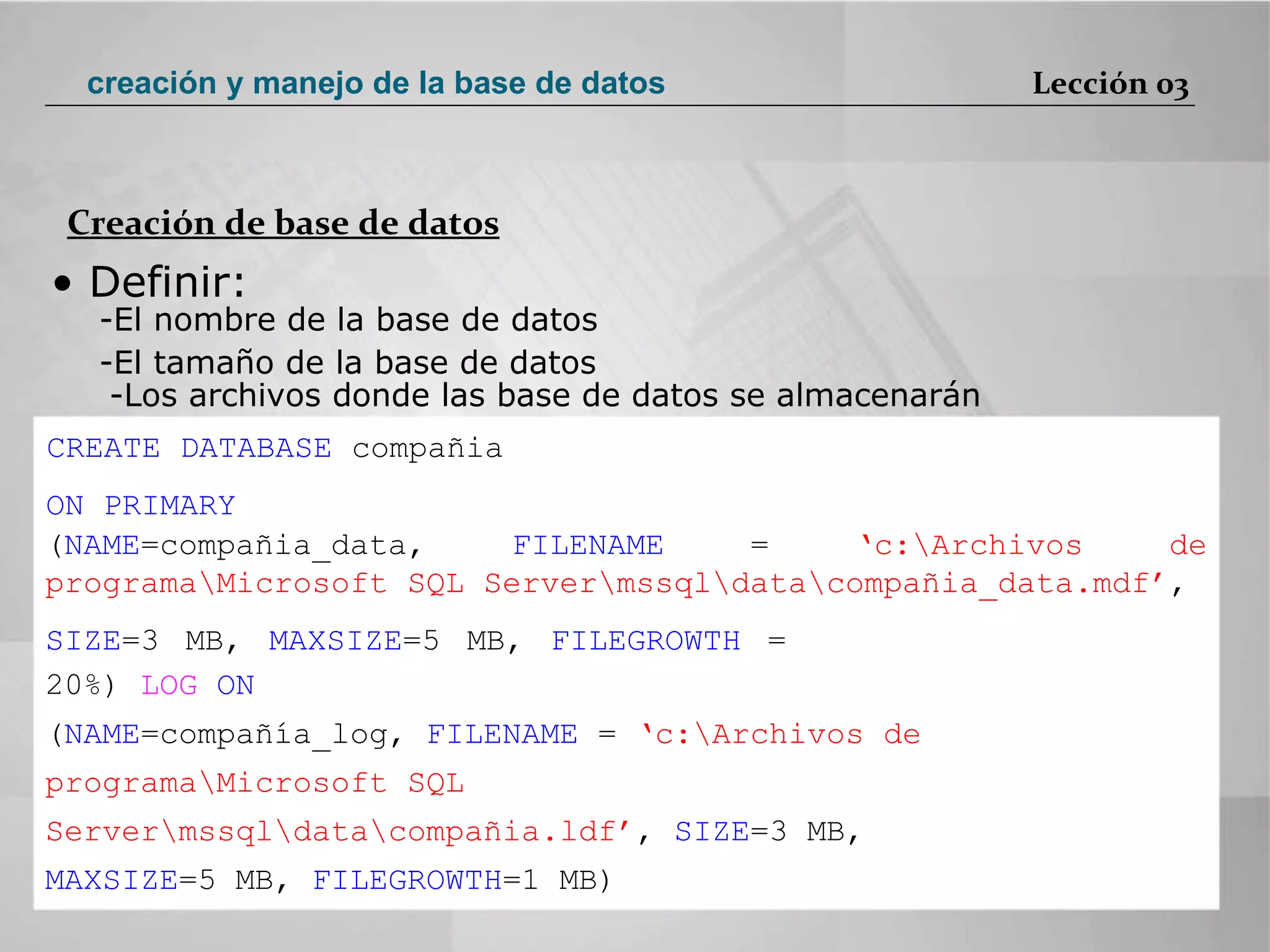Select the line '-El nombre de la base de datos'

(349, 320)
